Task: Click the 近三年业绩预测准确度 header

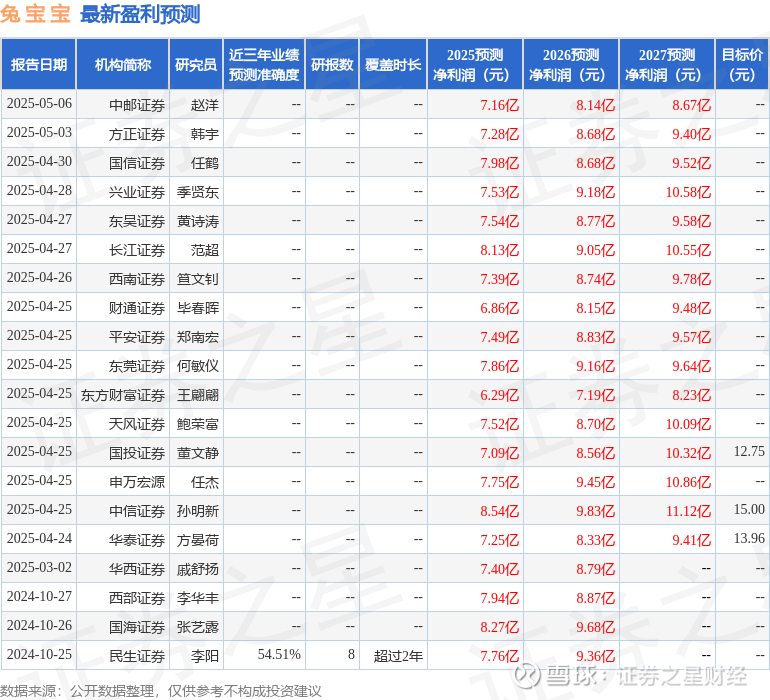Action: tap(264, 64)
